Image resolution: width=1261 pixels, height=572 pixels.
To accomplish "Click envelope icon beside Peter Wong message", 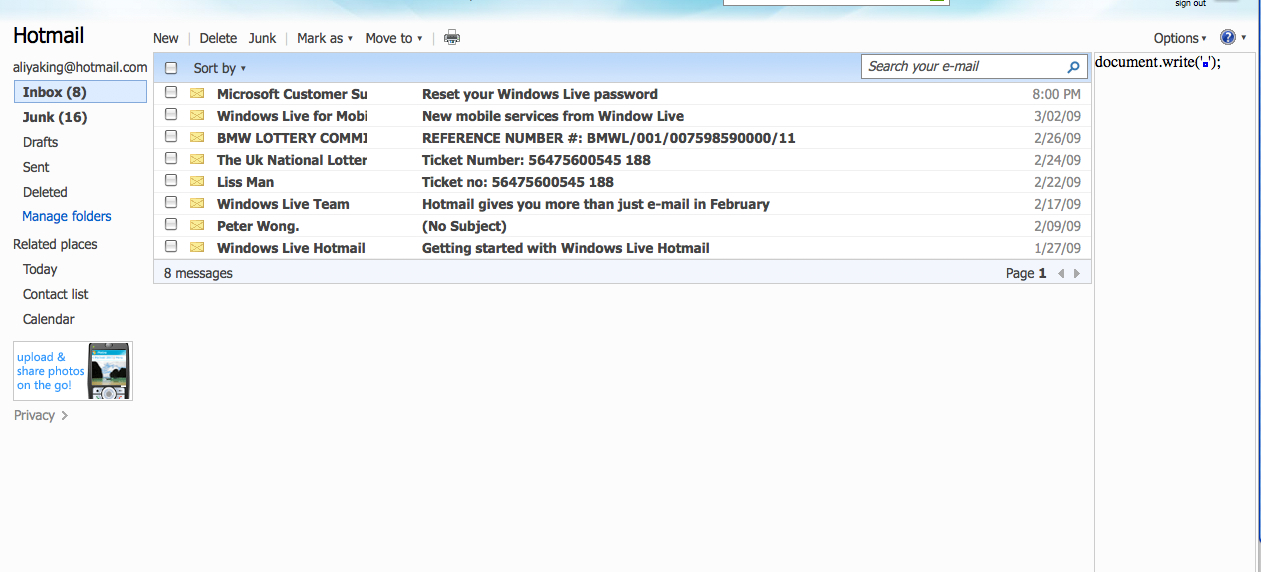I will [x=197, y=226].
